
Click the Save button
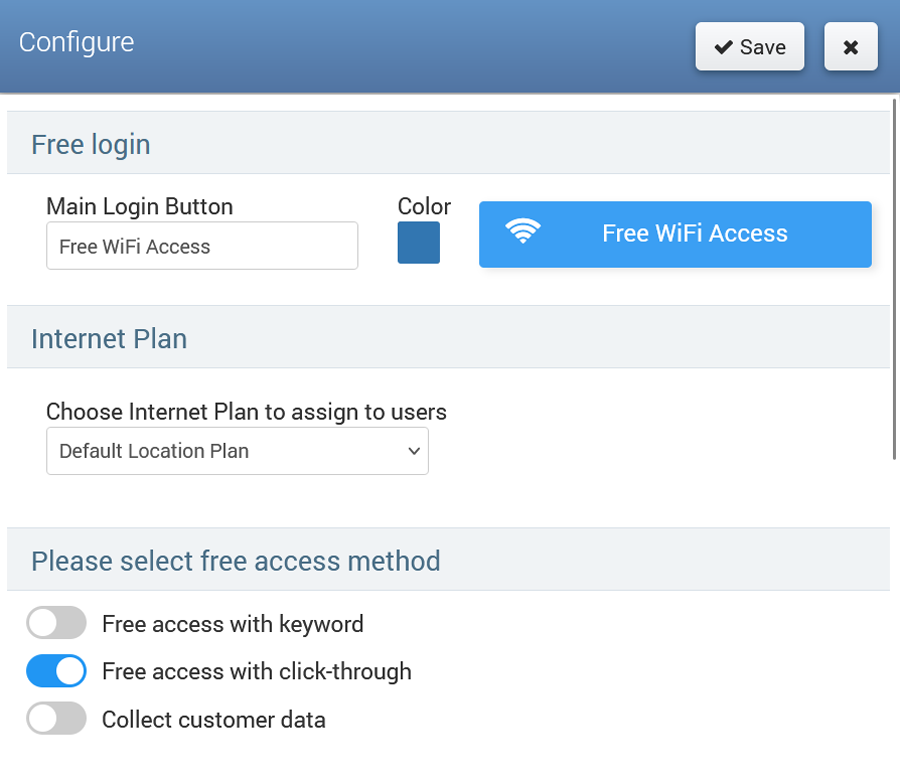click(x=750, y=47)
